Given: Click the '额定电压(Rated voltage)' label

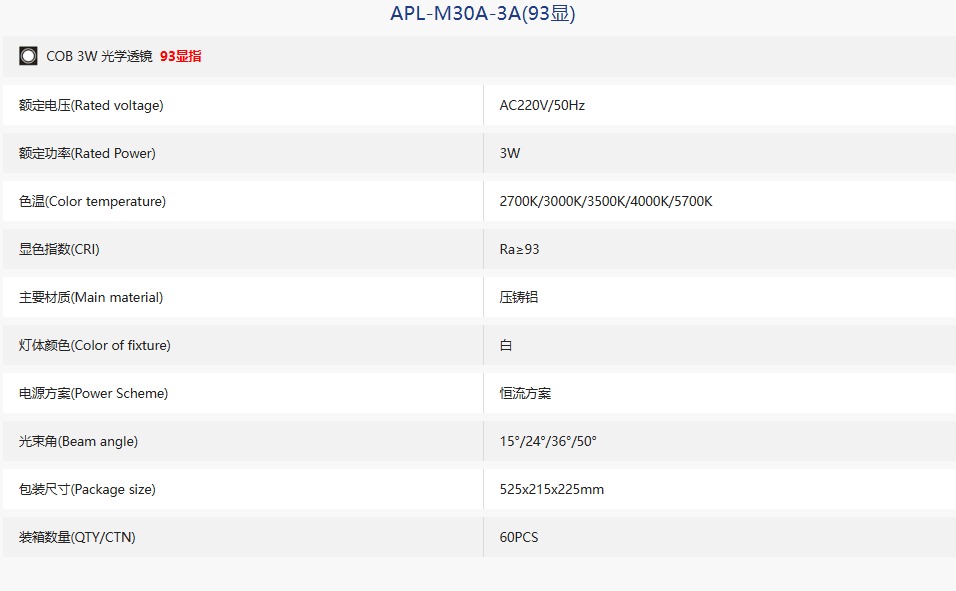Looking at the screenshot, I should tap(91, 106).
